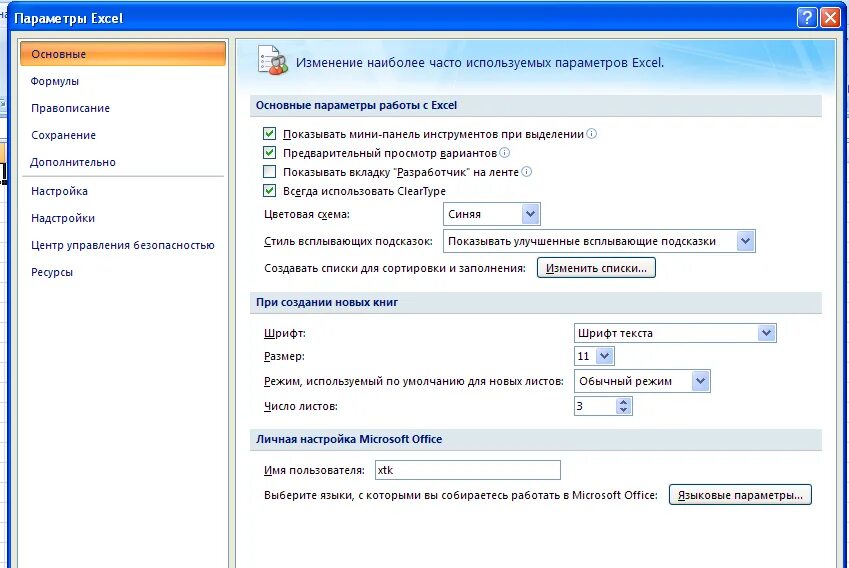Go to Дополнительно settings
The image size is (849, 568).
[123, 162]
